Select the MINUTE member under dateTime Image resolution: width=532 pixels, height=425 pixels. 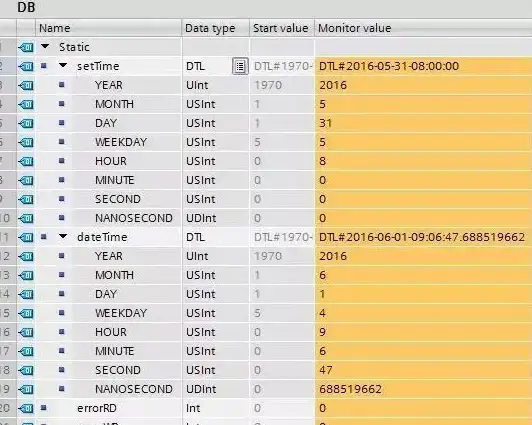click(115, 351)
